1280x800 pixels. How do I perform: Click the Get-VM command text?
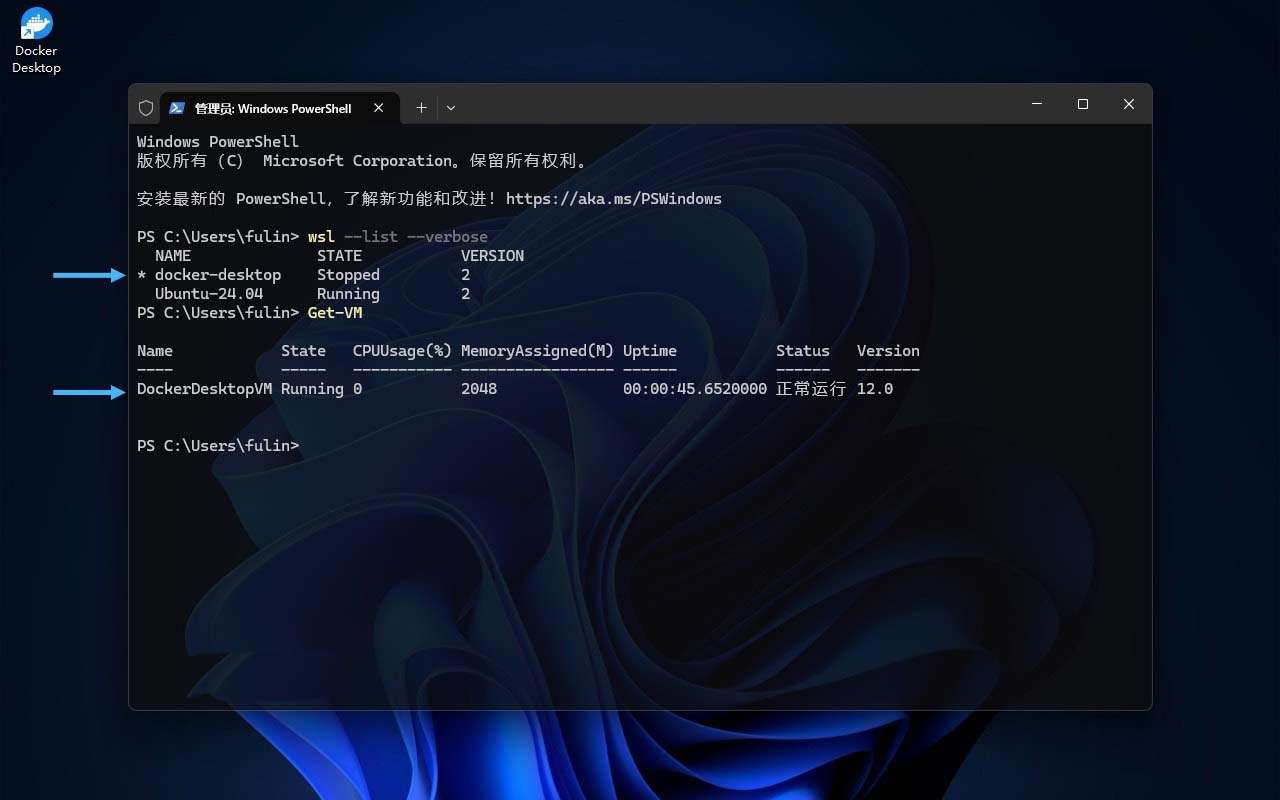[335, 313]
